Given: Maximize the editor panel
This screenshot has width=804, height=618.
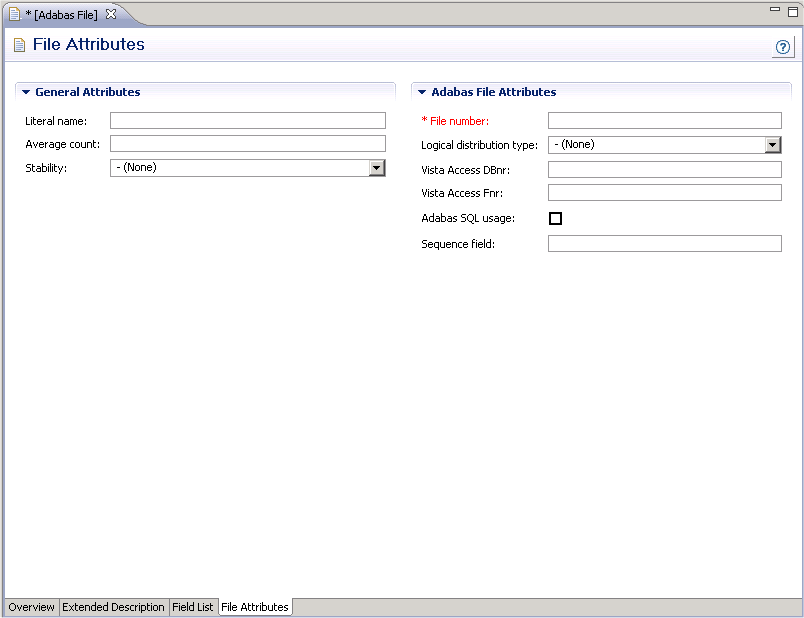Looking at the screenshot, I should (x=793, y=11).
